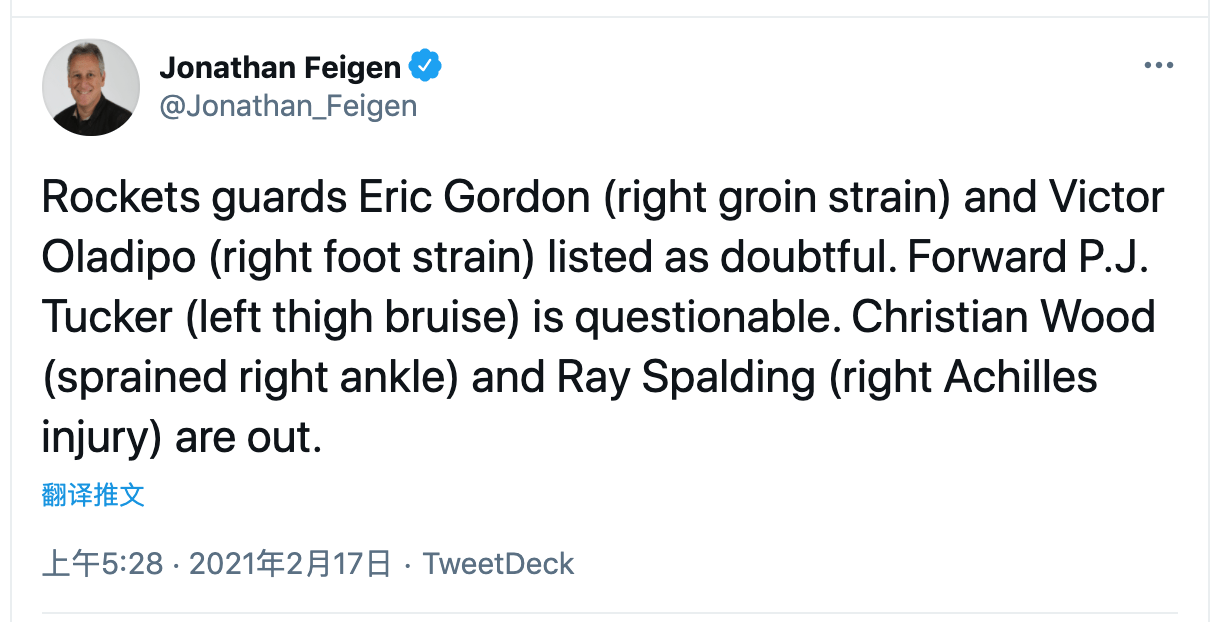Viewport: 1224px width, 622px height.
Task: Click the Jonathan Feigen display name
Action: tap(280, 68)
